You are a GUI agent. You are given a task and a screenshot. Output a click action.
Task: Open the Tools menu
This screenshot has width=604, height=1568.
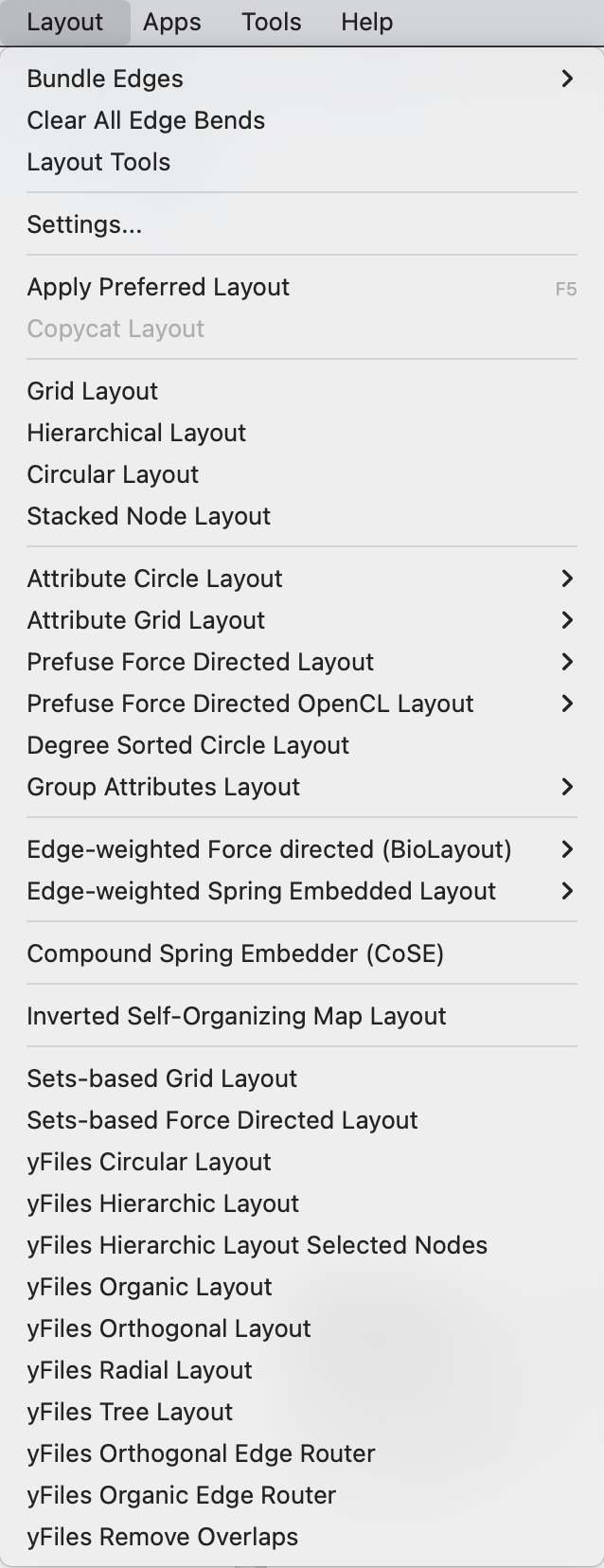pos(271,22)
